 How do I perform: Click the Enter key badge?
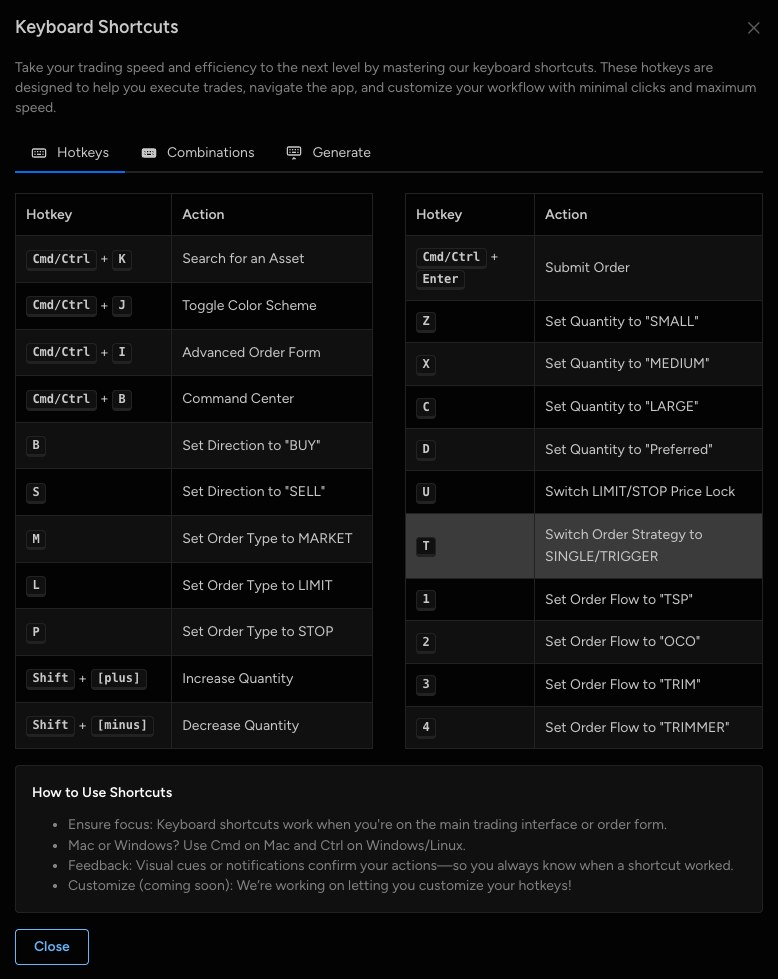point(440,279)
